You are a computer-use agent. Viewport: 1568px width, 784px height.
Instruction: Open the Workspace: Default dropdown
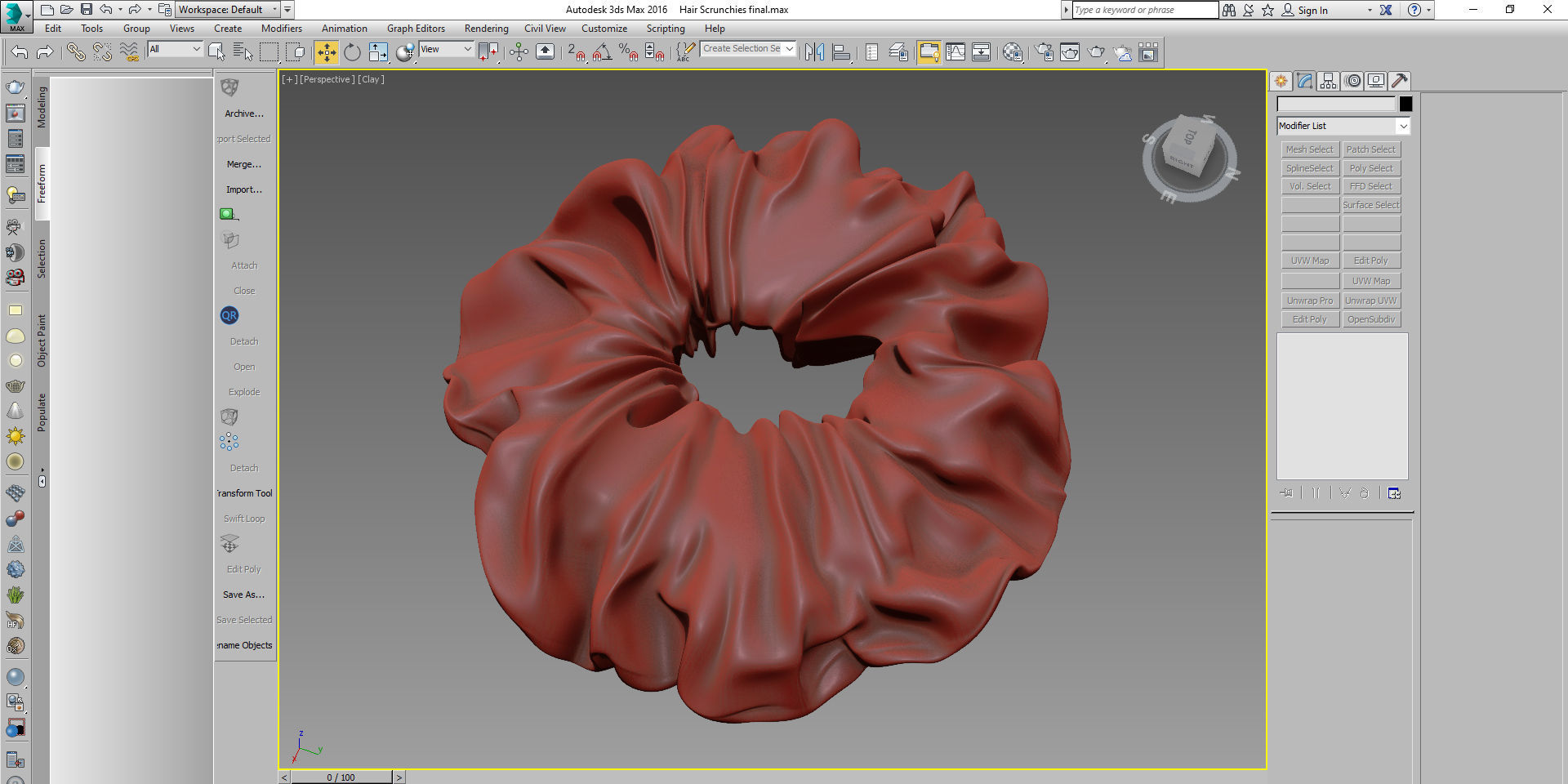(x=228, y=10)
